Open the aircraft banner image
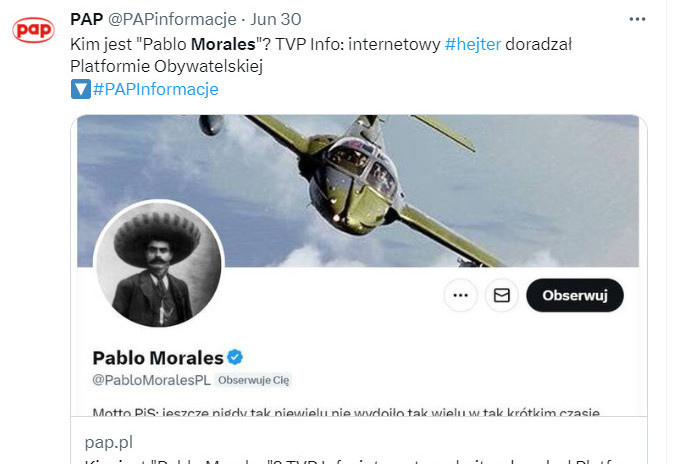This screenshot has height=464, width=696. point(358,190)
